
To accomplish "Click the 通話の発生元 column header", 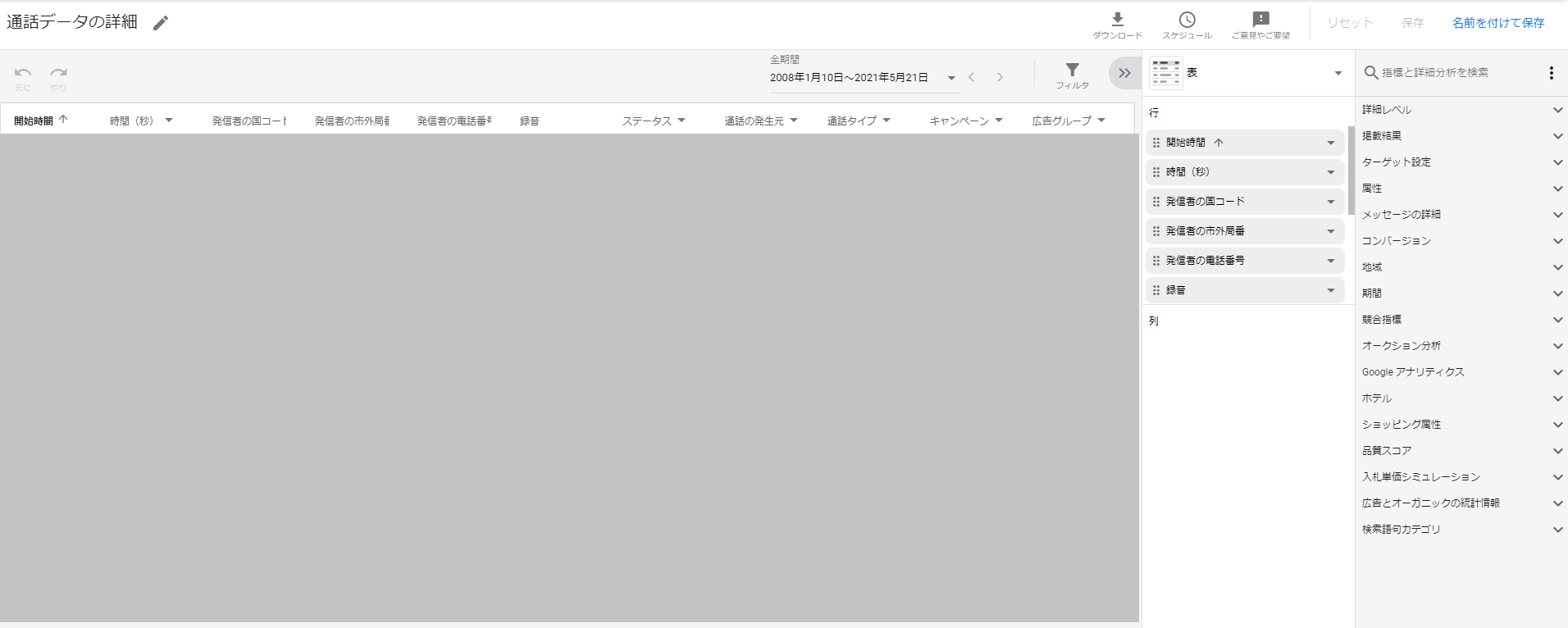I will tap(754, 121).
